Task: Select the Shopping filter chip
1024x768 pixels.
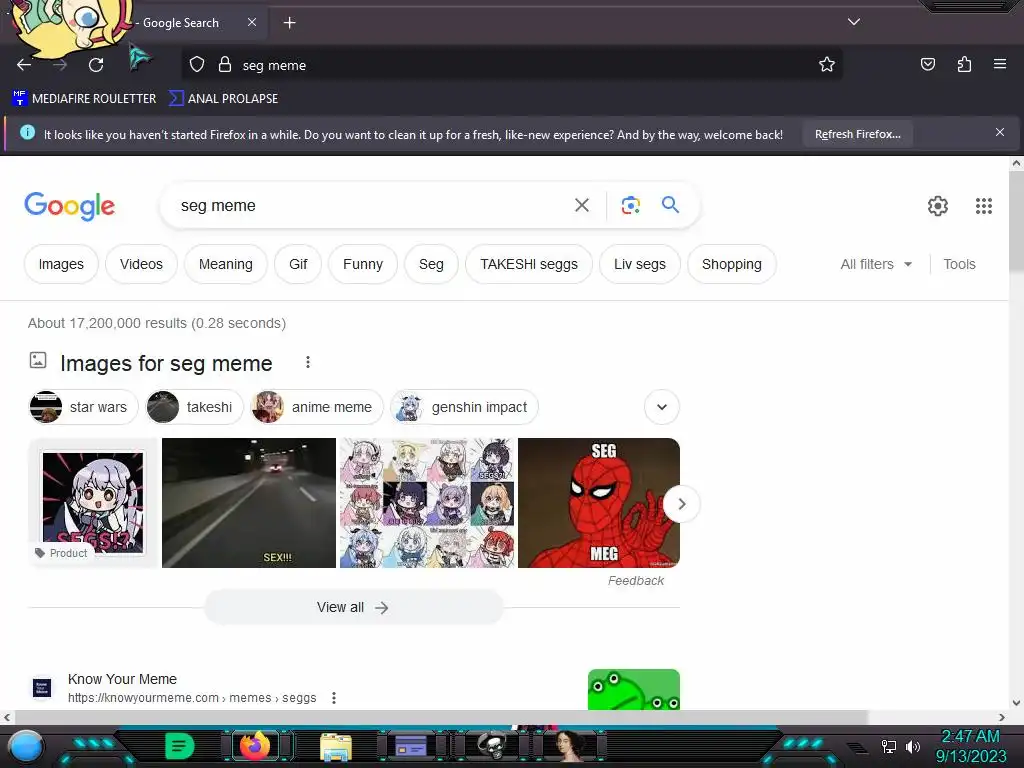Action: pos(731,264)
